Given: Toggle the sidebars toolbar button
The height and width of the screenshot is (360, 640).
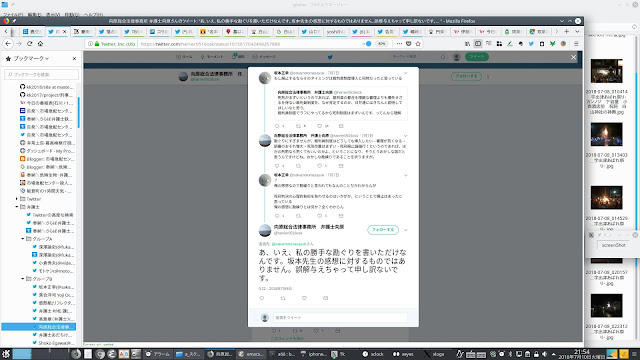Looking at the screenshot, I should [x=478, y=44].
